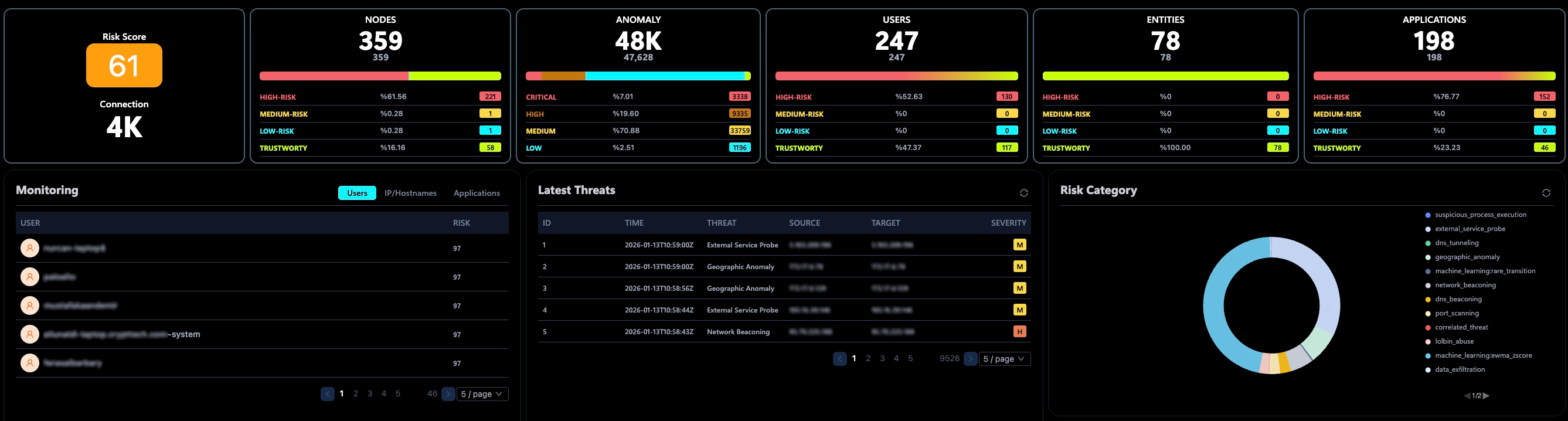Open Latest Threats '5 / page' dropdown

pos(1004,359)
